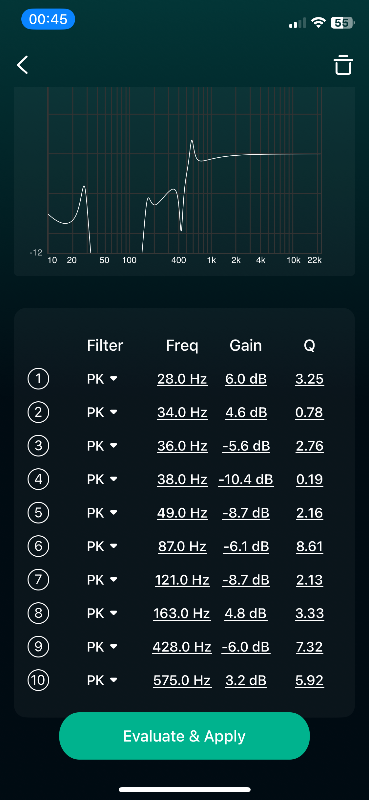Screen dimensions: 369x800
Task: Tap the back arrow icon
Action: coord(22,65)
